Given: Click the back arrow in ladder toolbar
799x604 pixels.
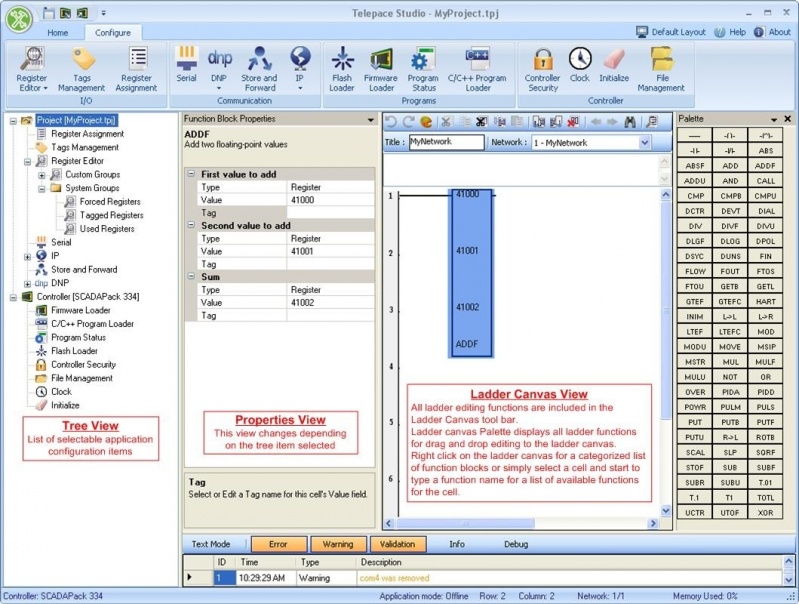Looking at the screenshot, I should pyautogui.click(x=596, y=122).
